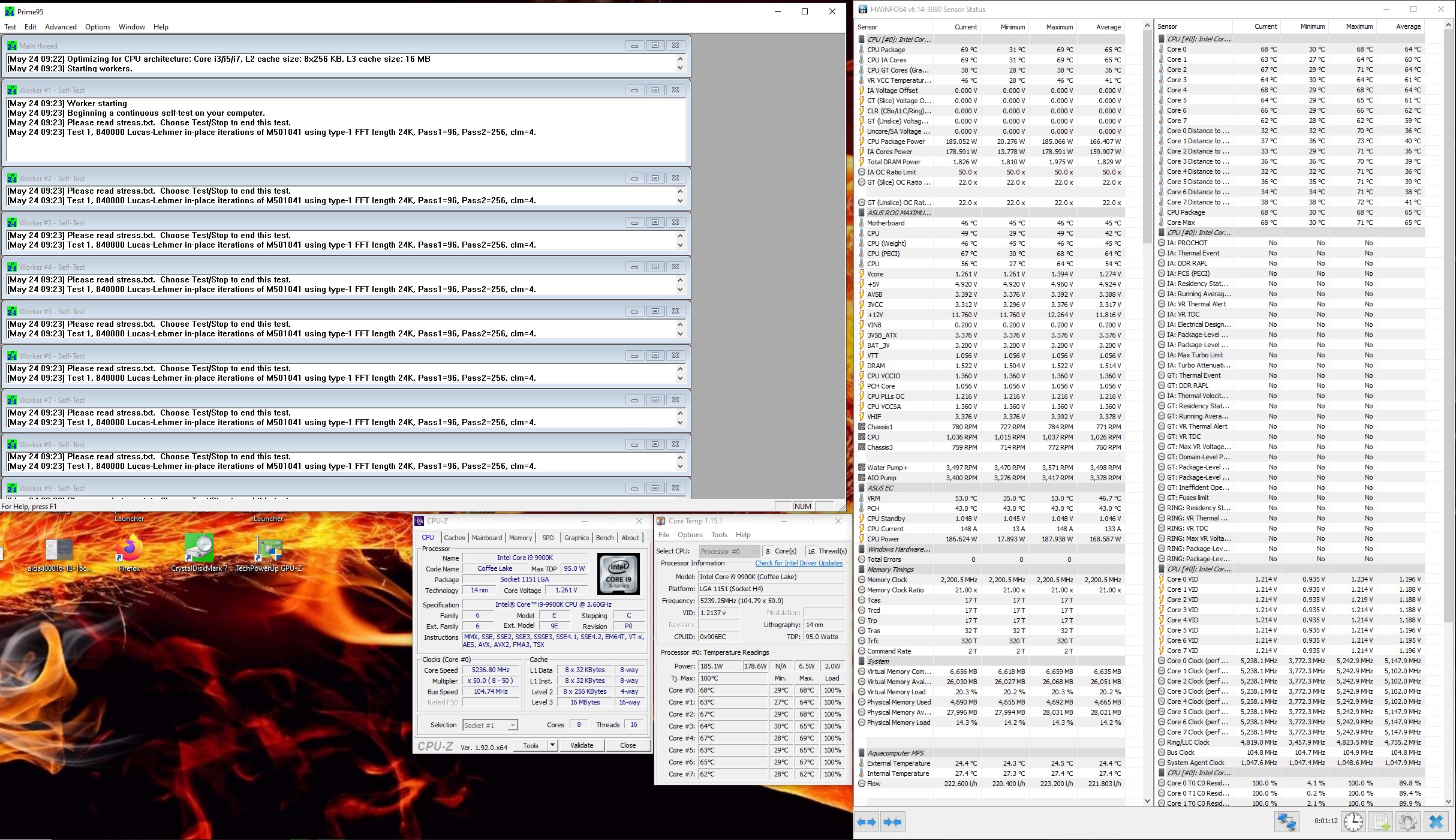Click the inward arrows shrink-columns icon
Viewport: 1456px width, 840px height.
[892, 822]
